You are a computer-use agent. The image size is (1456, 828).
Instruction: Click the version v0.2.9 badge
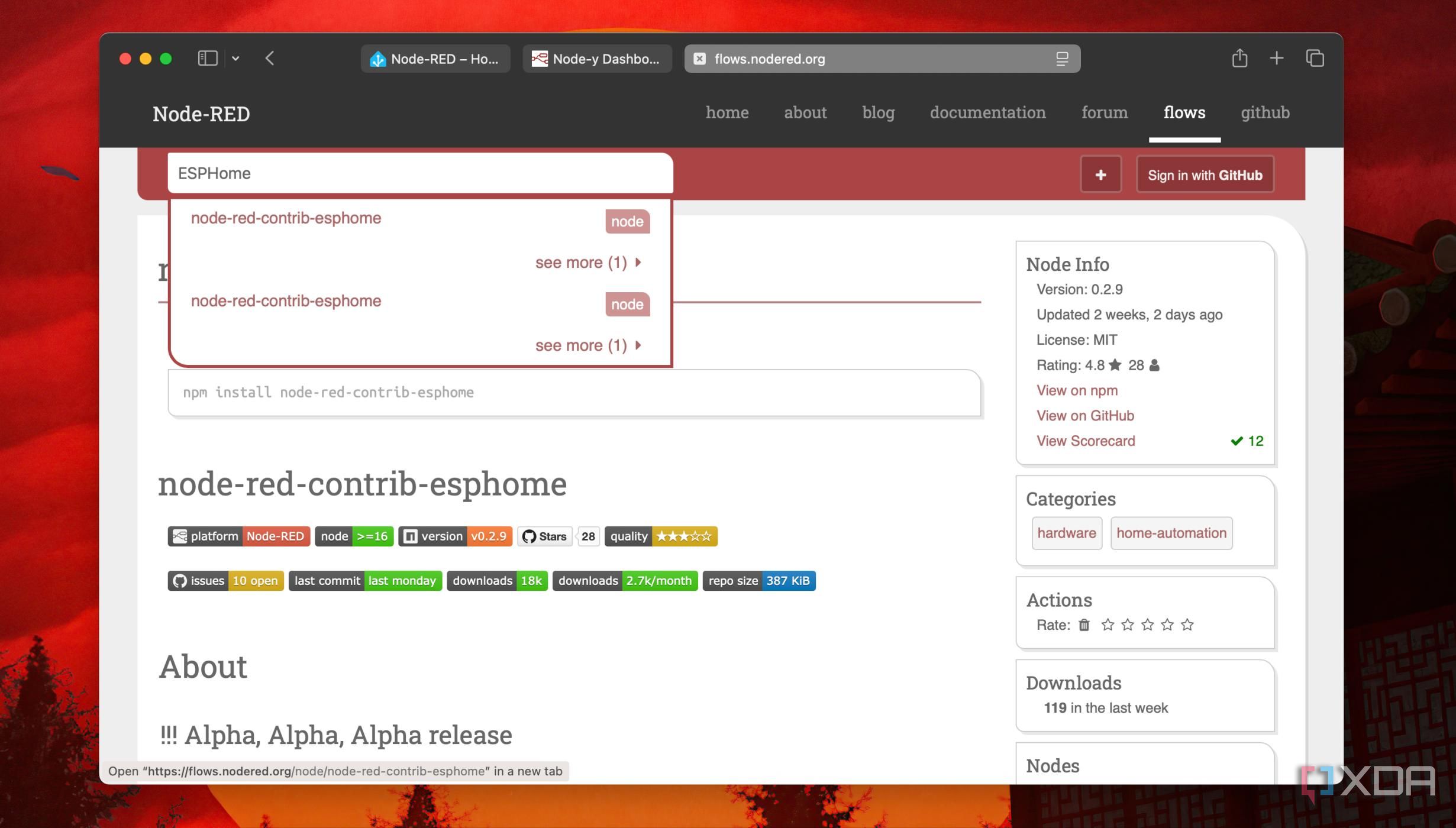(455, 536)
